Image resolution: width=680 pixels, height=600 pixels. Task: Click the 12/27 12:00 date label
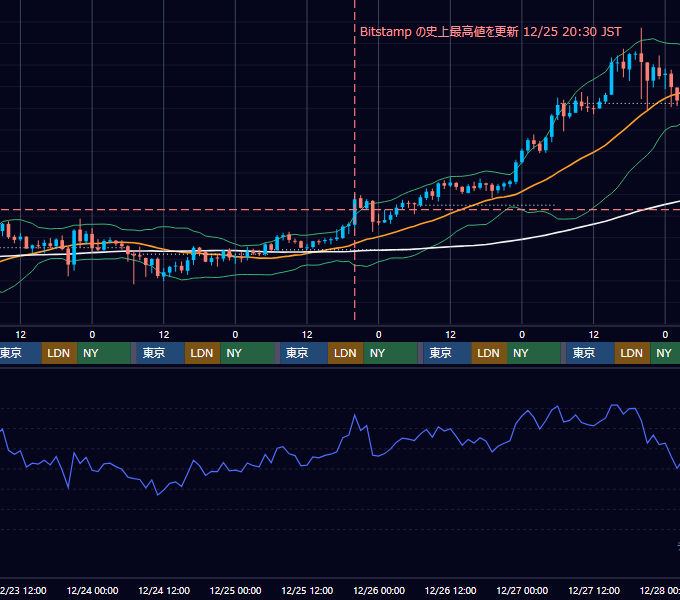click(594, 590)
